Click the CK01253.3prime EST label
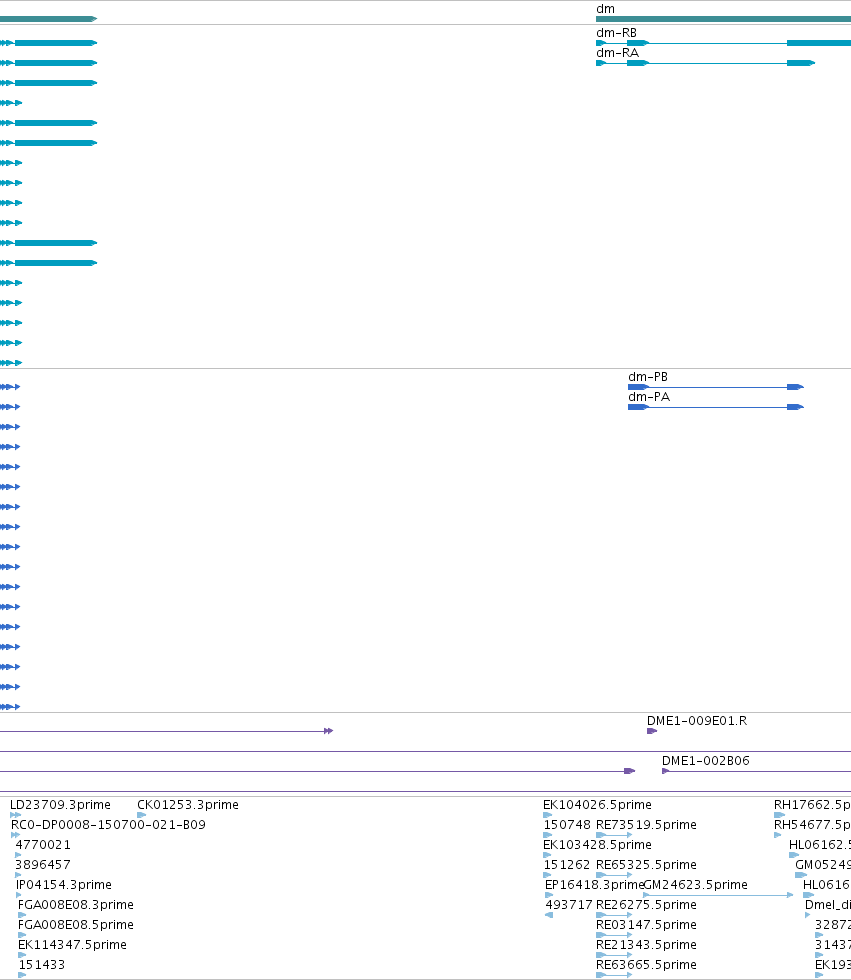Image resolution: width=851 pixels, height=980 pixels. (187, 804)
